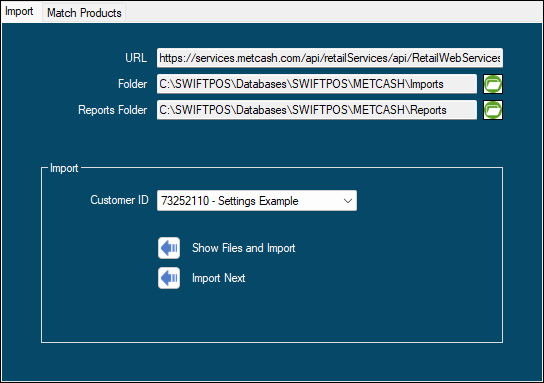Click the Import group box title
544x383 pixels.
[x=64, y=168]
